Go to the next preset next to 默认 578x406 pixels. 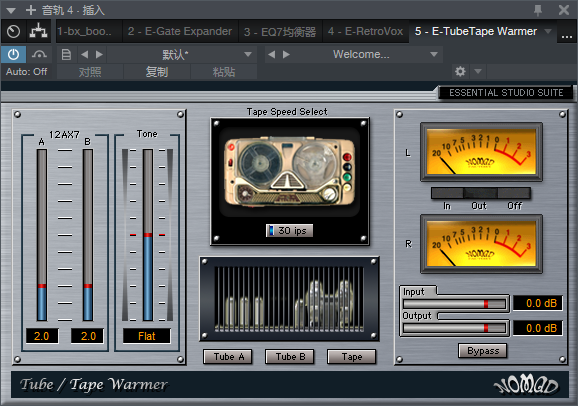[x=99, y=55]
